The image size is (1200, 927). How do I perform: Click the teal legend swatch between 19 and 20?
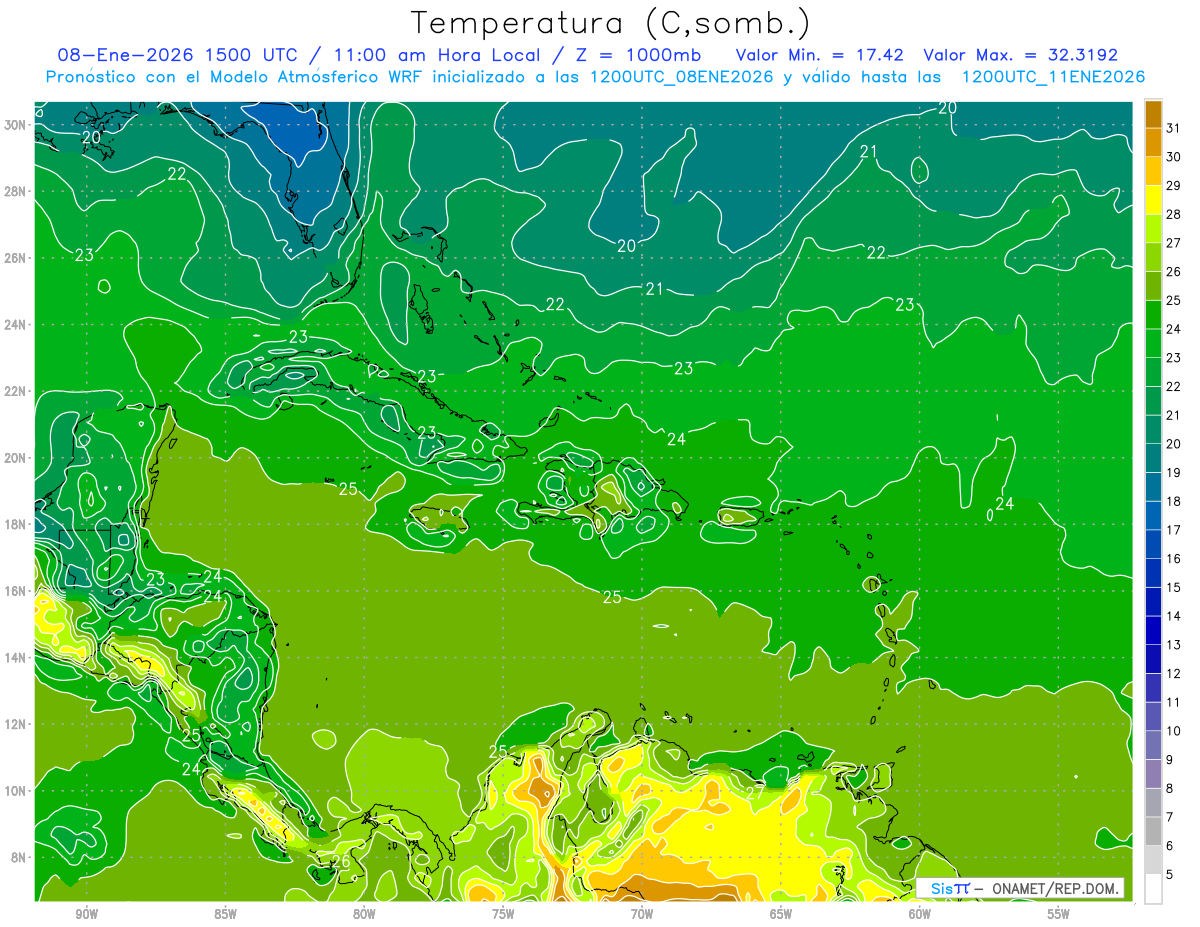[1153, 458]
